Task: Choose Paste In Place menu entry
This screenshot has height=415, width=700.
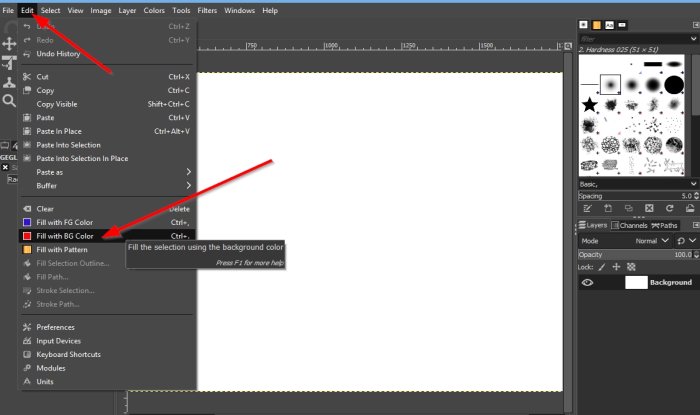Action: pos(107,131)
